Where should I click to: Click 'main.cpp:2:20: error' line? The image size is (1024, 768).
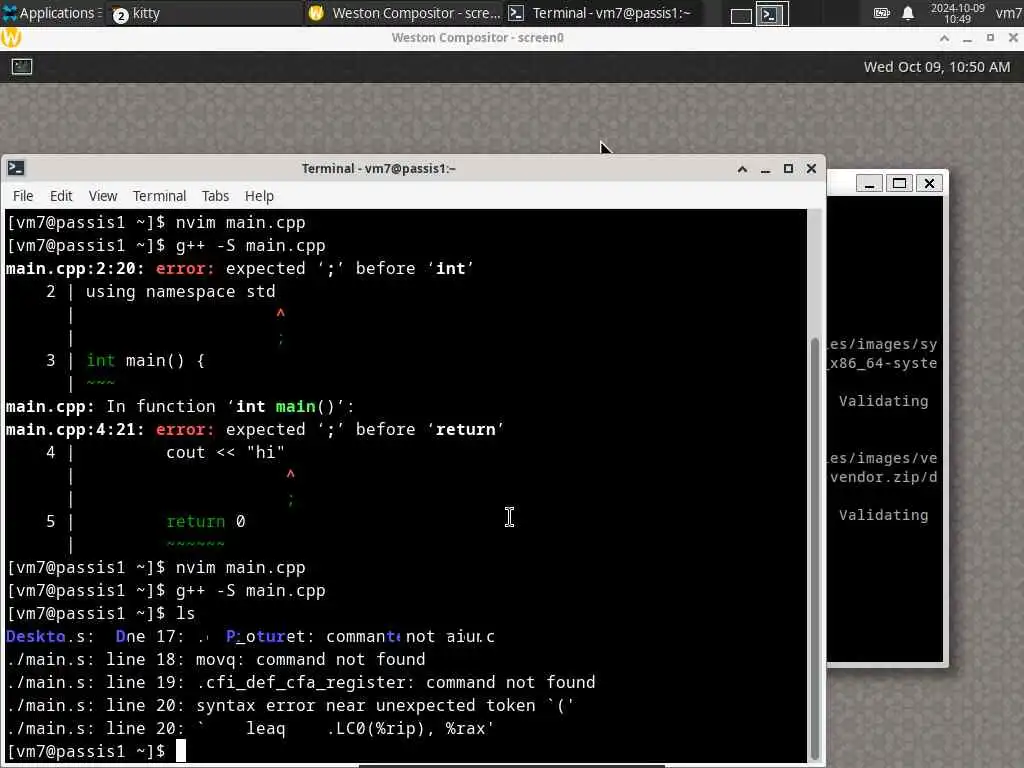[x=240, y=268]
